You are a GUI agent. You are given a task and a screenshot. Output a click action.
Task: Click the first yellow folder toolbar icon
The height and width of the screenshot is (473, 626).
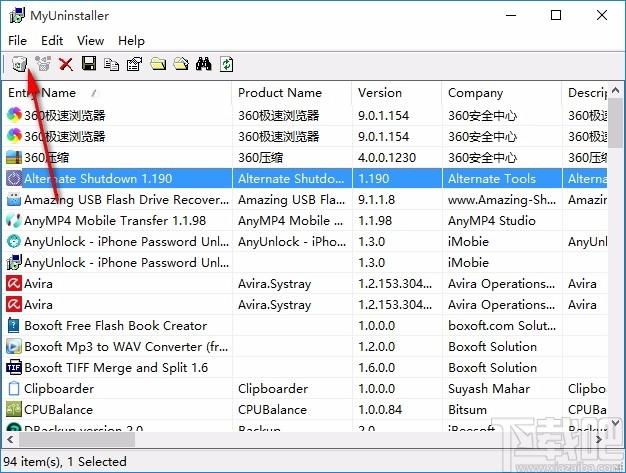pos(158,64)
